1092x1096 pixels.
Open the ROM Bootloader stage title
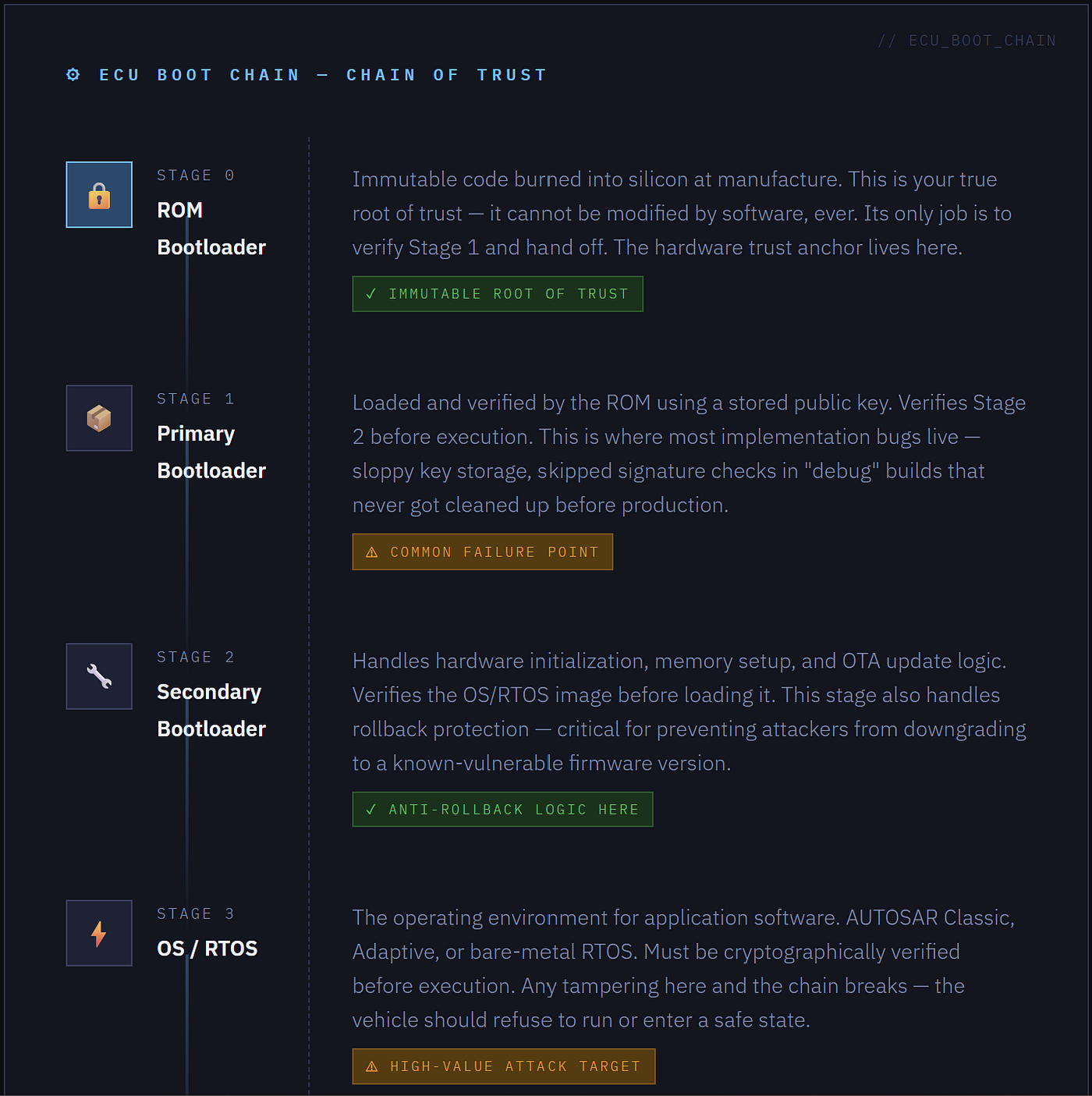[x=211, y=229]
